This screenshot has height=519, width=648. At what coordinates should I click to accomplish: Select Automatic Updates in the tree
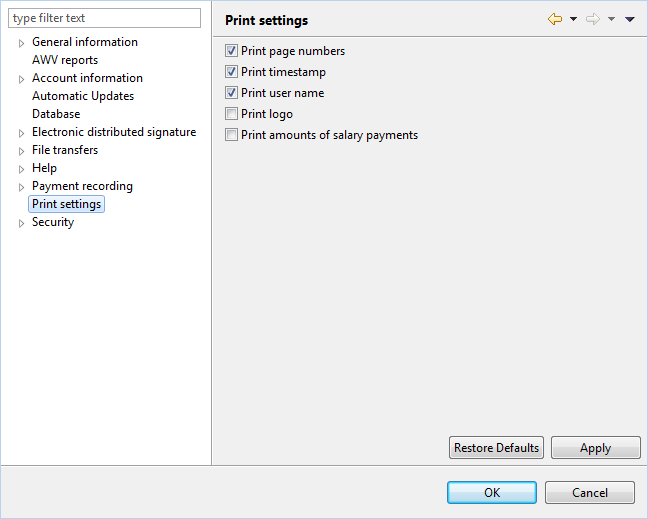[x=83, y=96]
